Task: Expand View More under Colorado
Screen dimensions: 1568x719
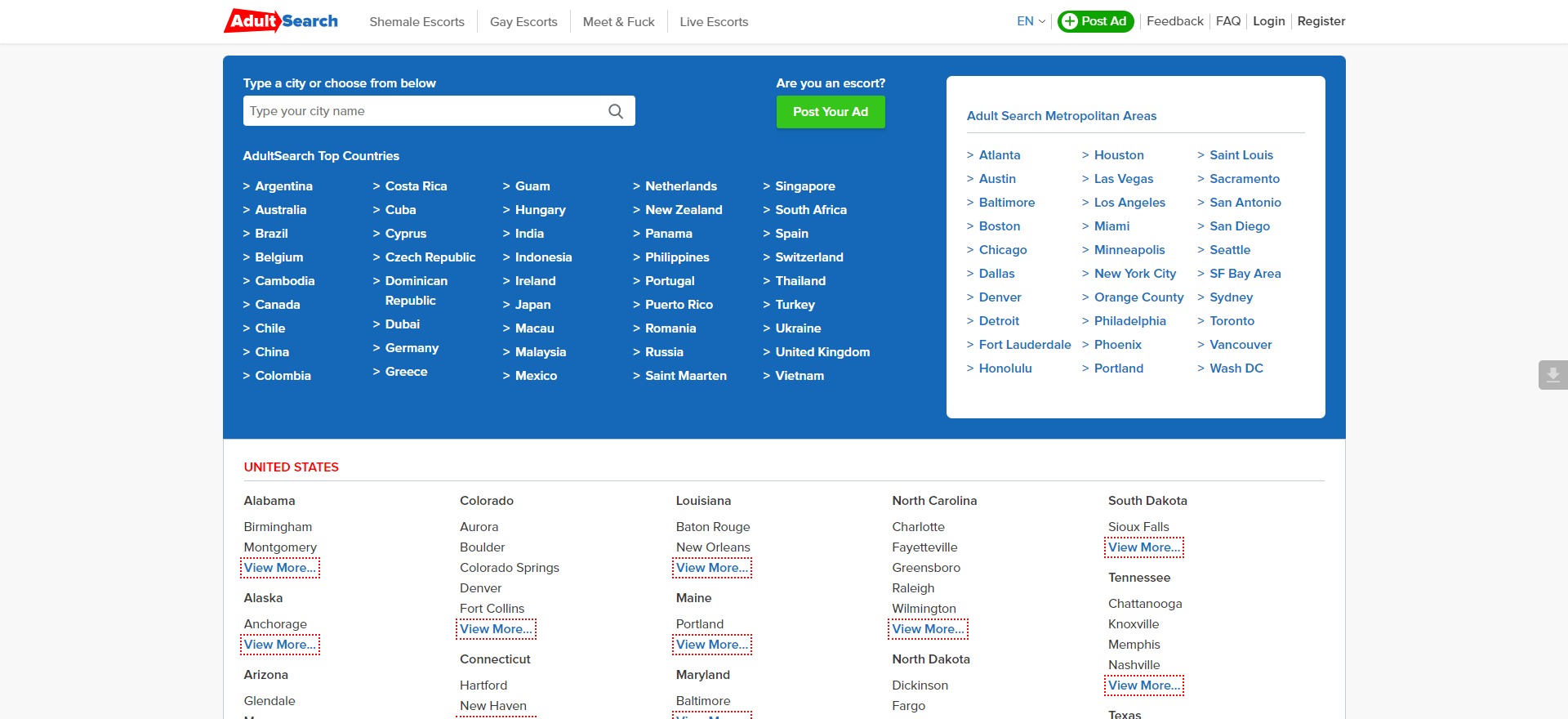Action: [496, 629]
